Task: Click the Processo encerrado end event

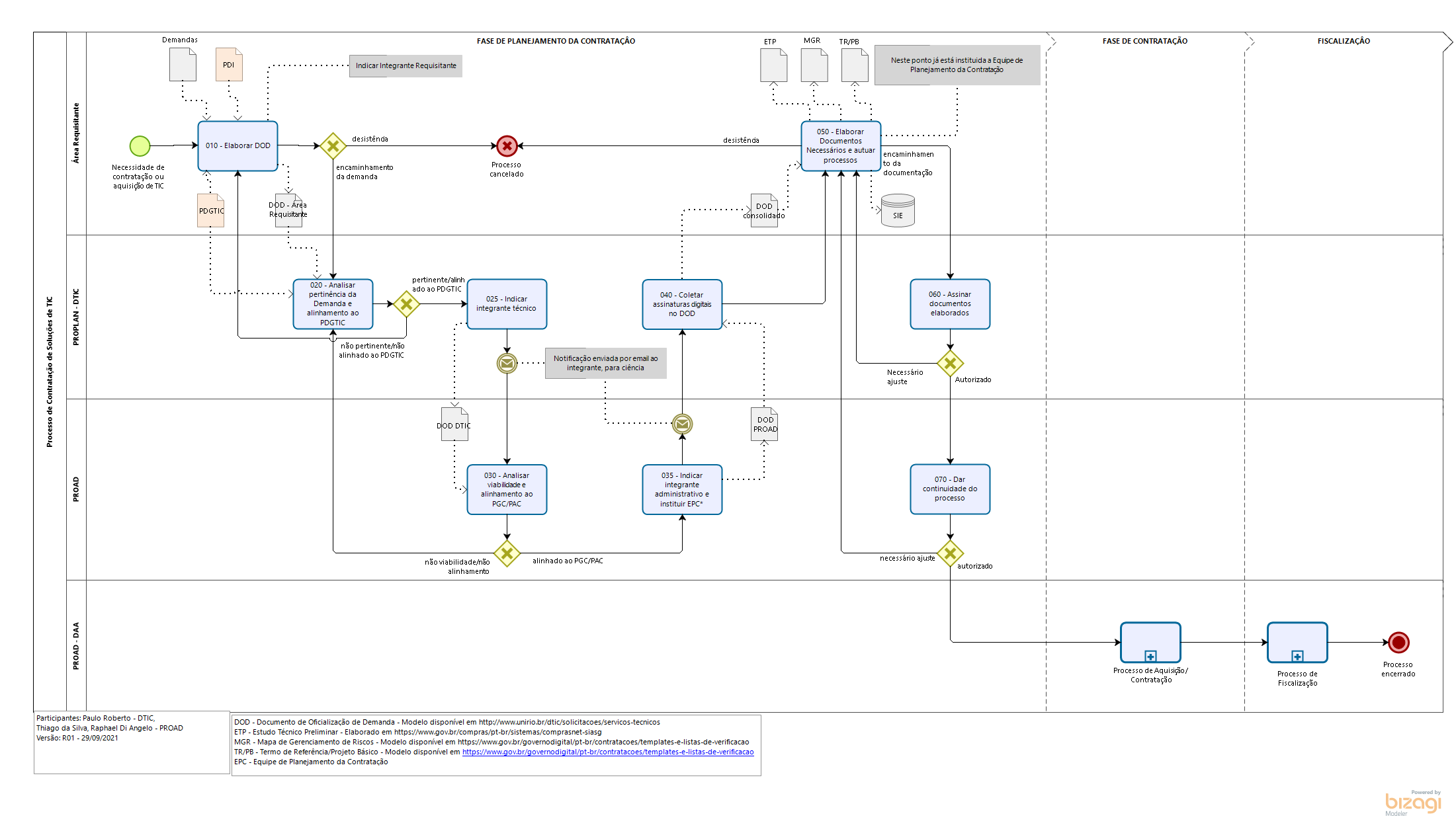Action: point(1398,642)
